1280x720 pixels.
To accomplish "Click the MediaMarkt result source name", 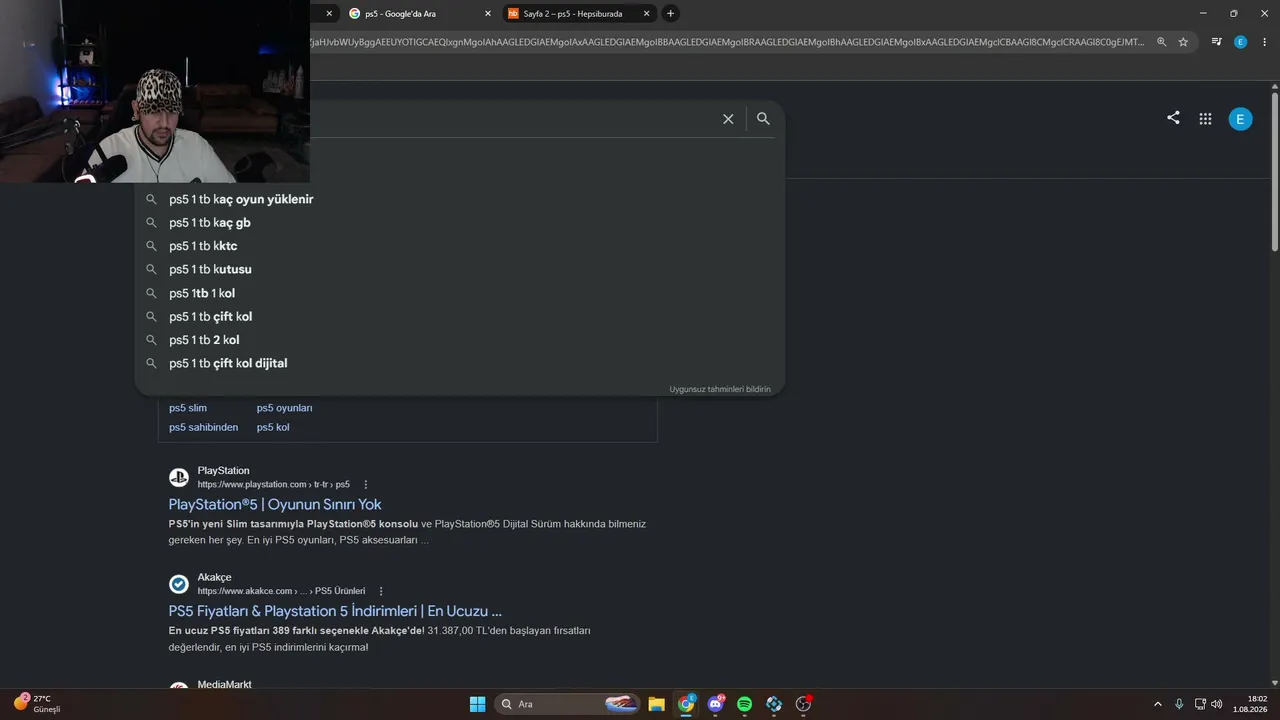I will tap(224, 685).
